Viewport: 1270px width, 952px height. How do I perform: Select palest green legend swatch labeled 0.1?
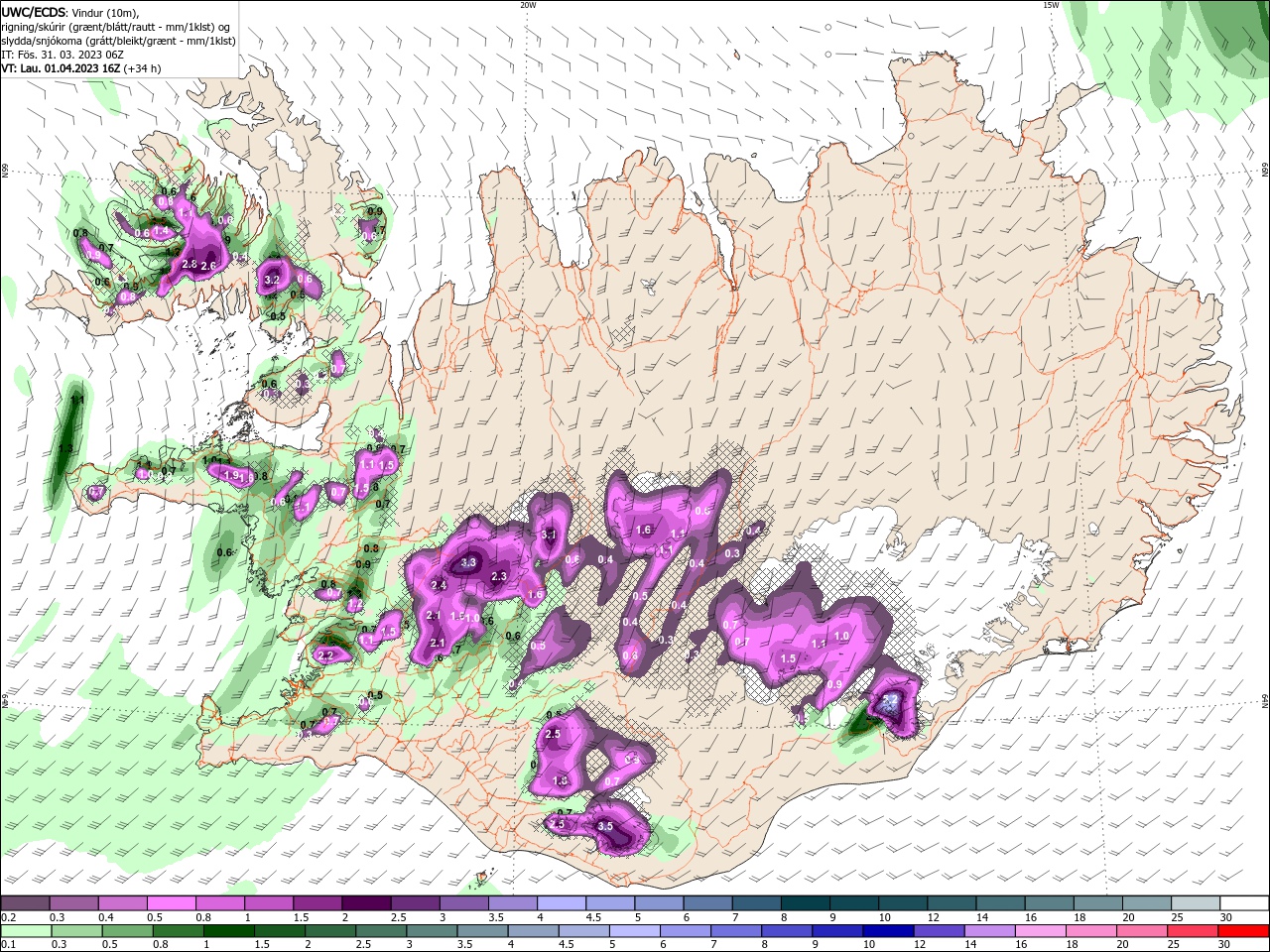click(x=26, y=930)
